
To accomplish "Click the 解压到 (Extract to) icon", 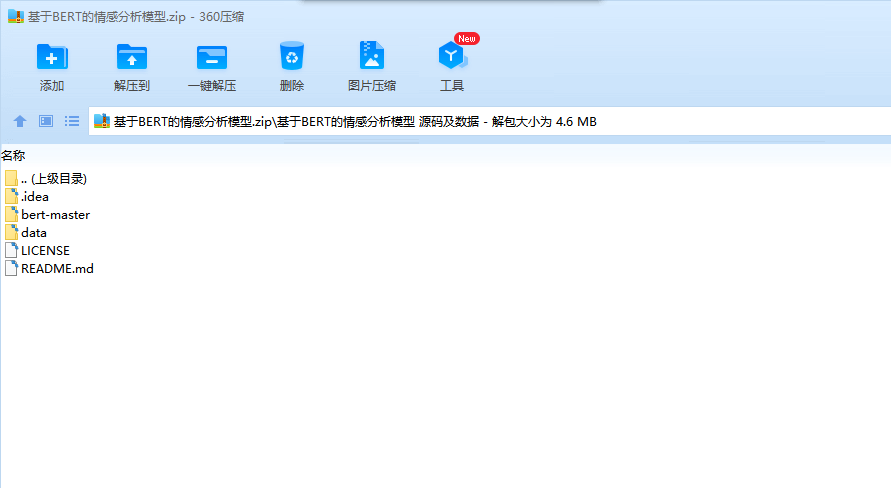I will pyautogui.click(x=132, y=57).
